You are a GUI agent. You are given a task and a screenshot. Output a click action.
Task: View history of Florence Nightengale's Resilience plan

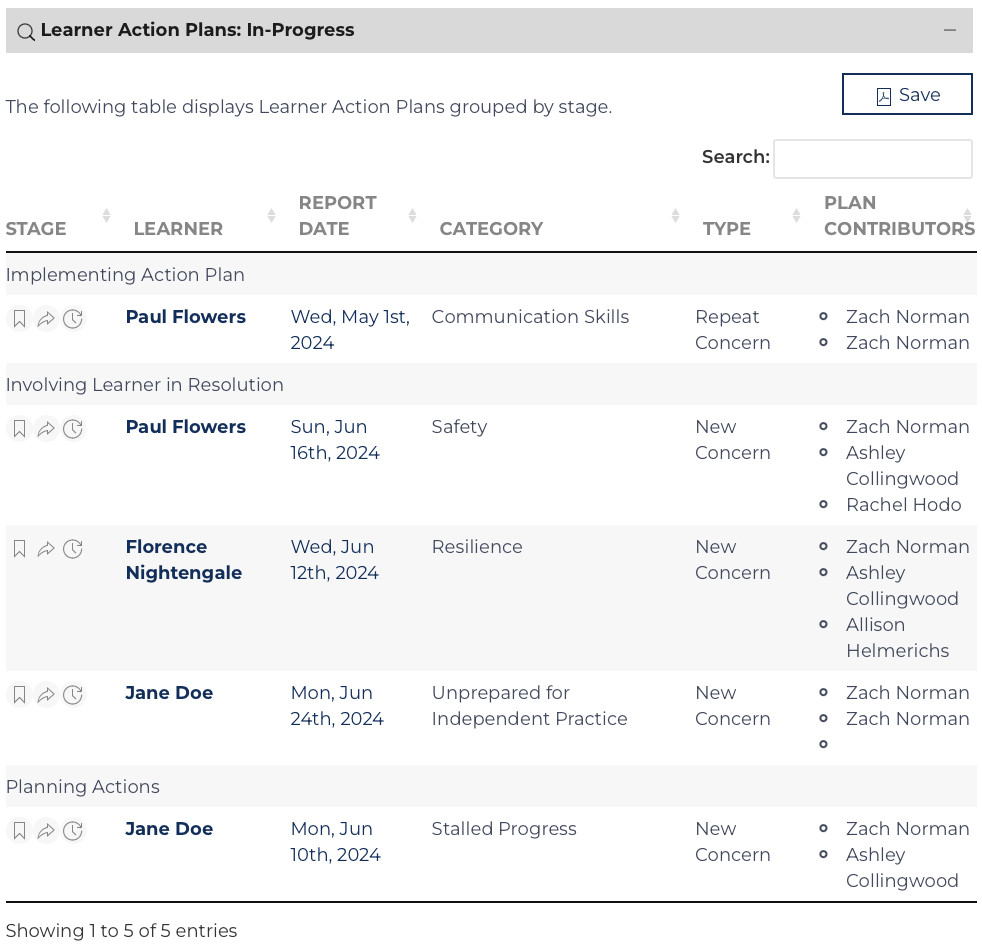point(71,548)
